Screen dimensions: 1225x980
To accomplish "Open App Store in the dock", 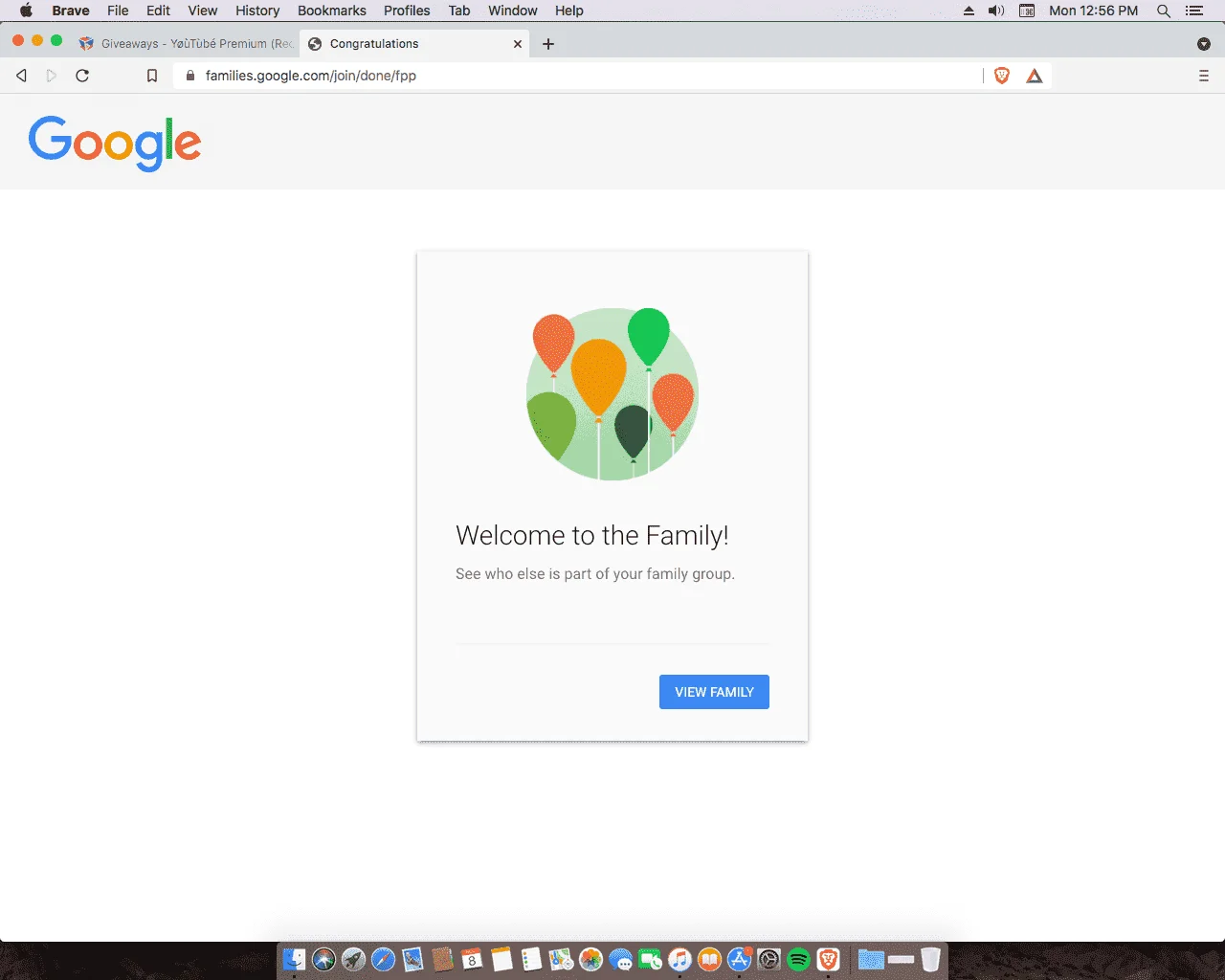I will [739, 959].
